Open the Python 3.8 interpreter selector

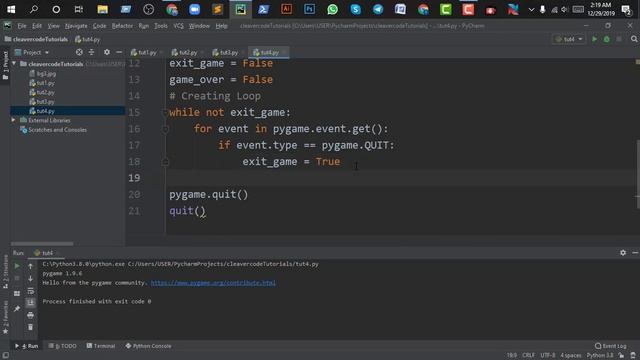pyautogui.click(x=600, y=356)
